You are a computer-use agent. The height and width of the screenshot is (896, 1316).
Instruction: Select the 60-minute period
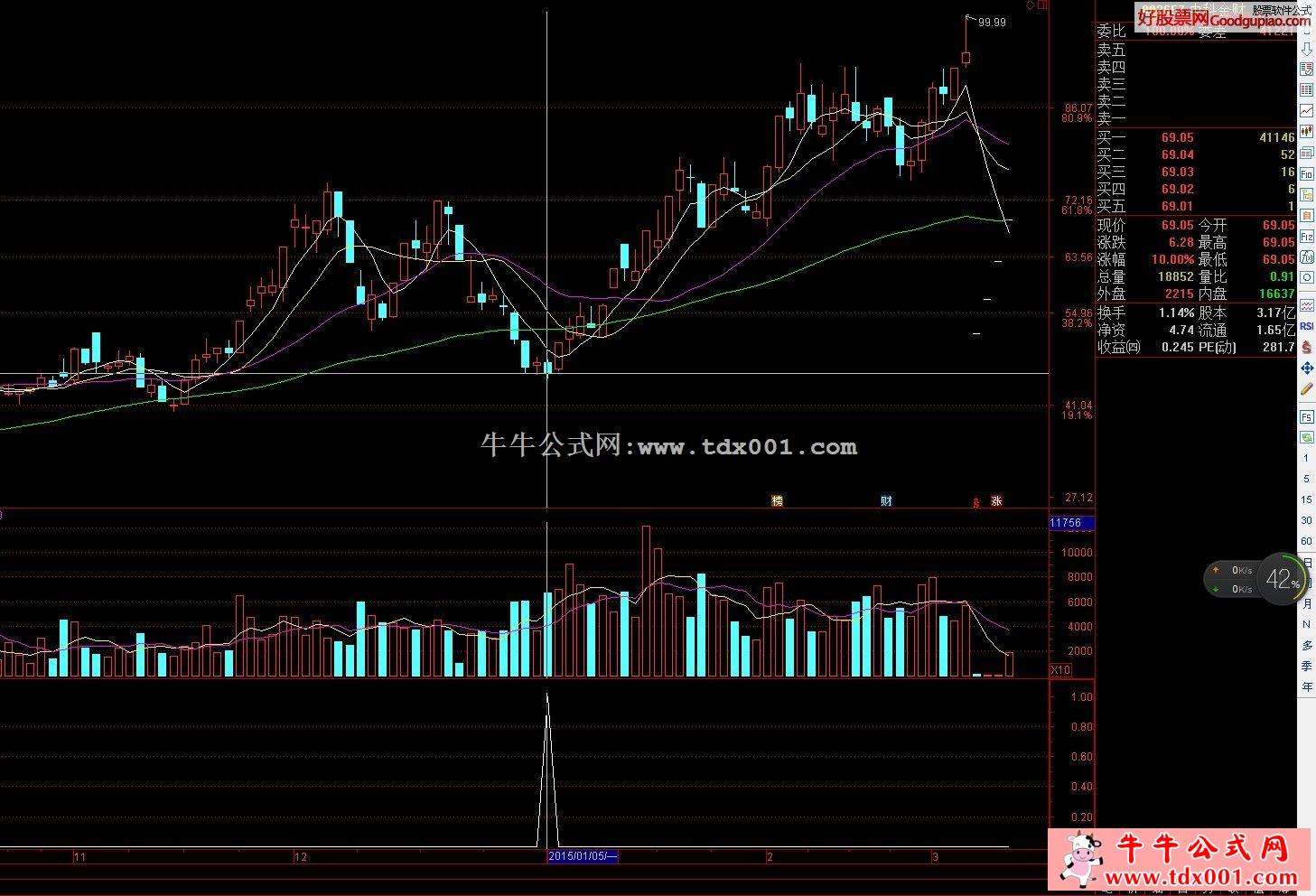(1306, 541)
